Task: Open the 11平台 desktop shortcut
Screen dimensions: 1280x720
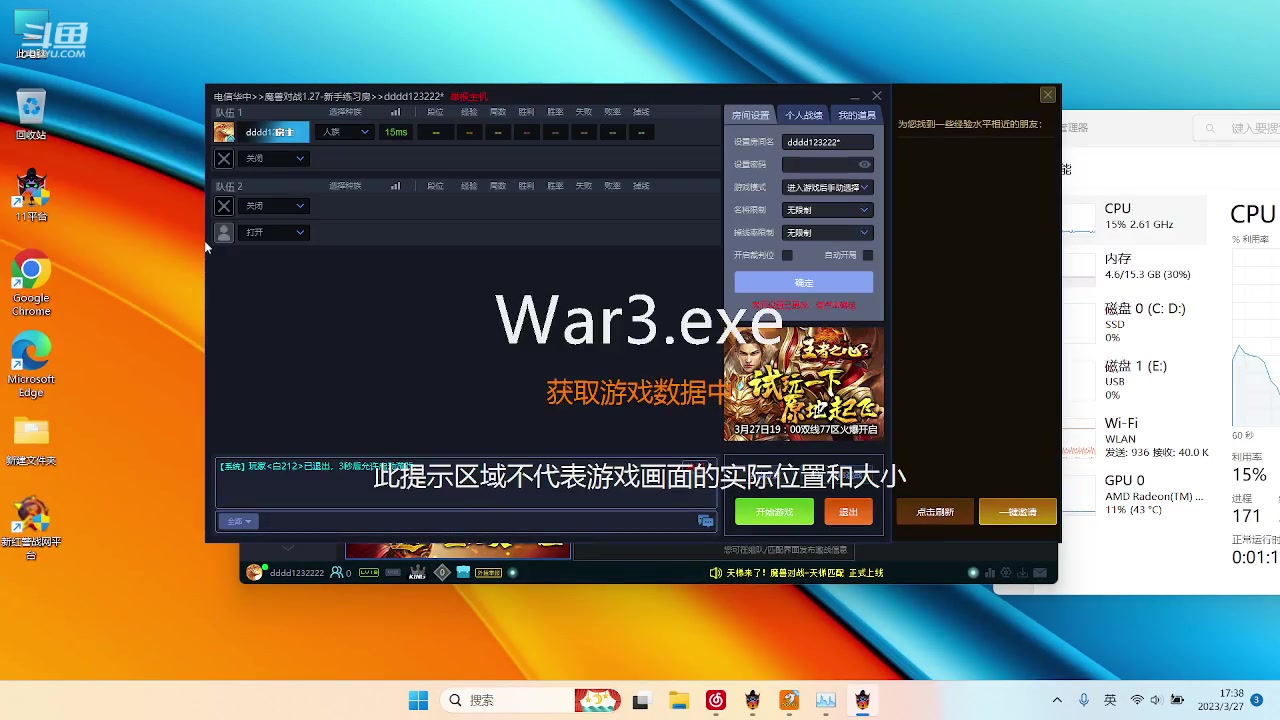Action: [x=31, y=195]
